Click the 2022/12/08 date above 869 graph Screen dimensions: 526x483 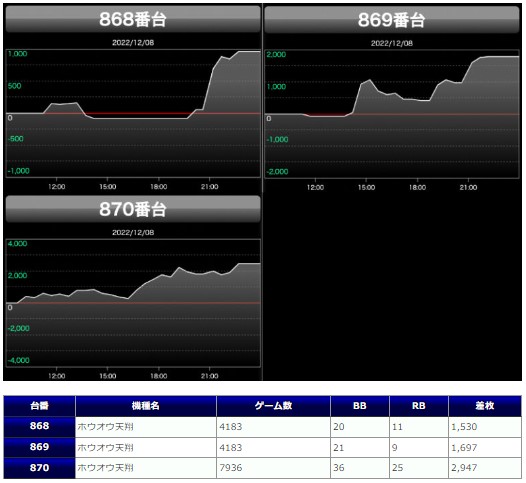coord(391,43)
